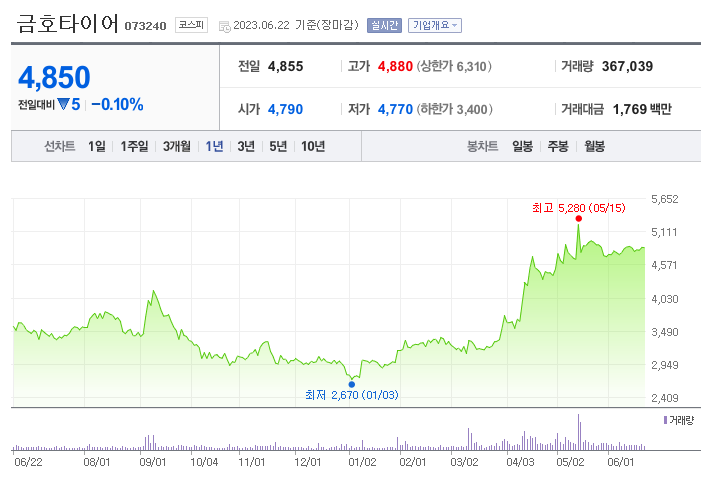Click the 2023.06.22 기준(장마감) date text
Viewport: 701px width, 485px height.
[296, 25]
